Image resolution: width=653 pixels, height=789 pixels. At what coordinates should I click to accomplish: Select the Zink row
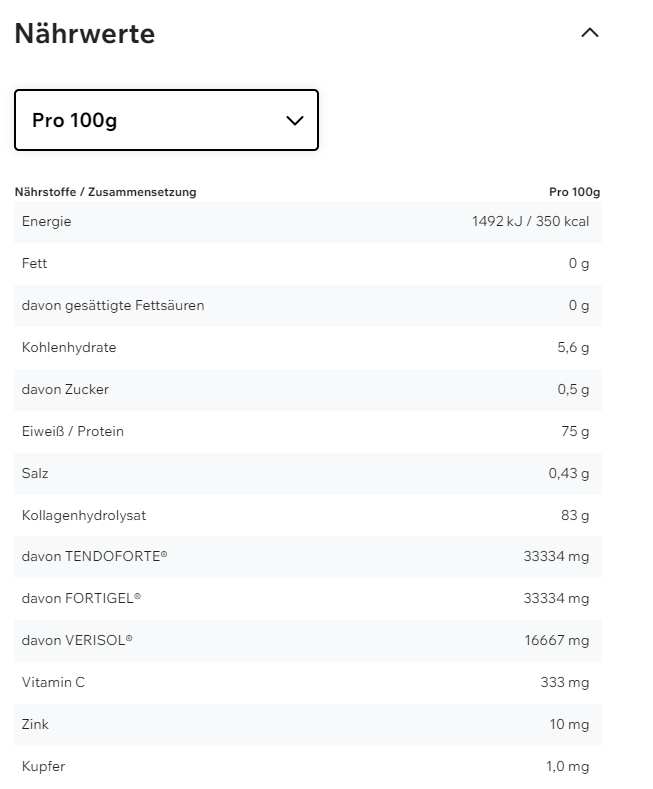point(307,725)
